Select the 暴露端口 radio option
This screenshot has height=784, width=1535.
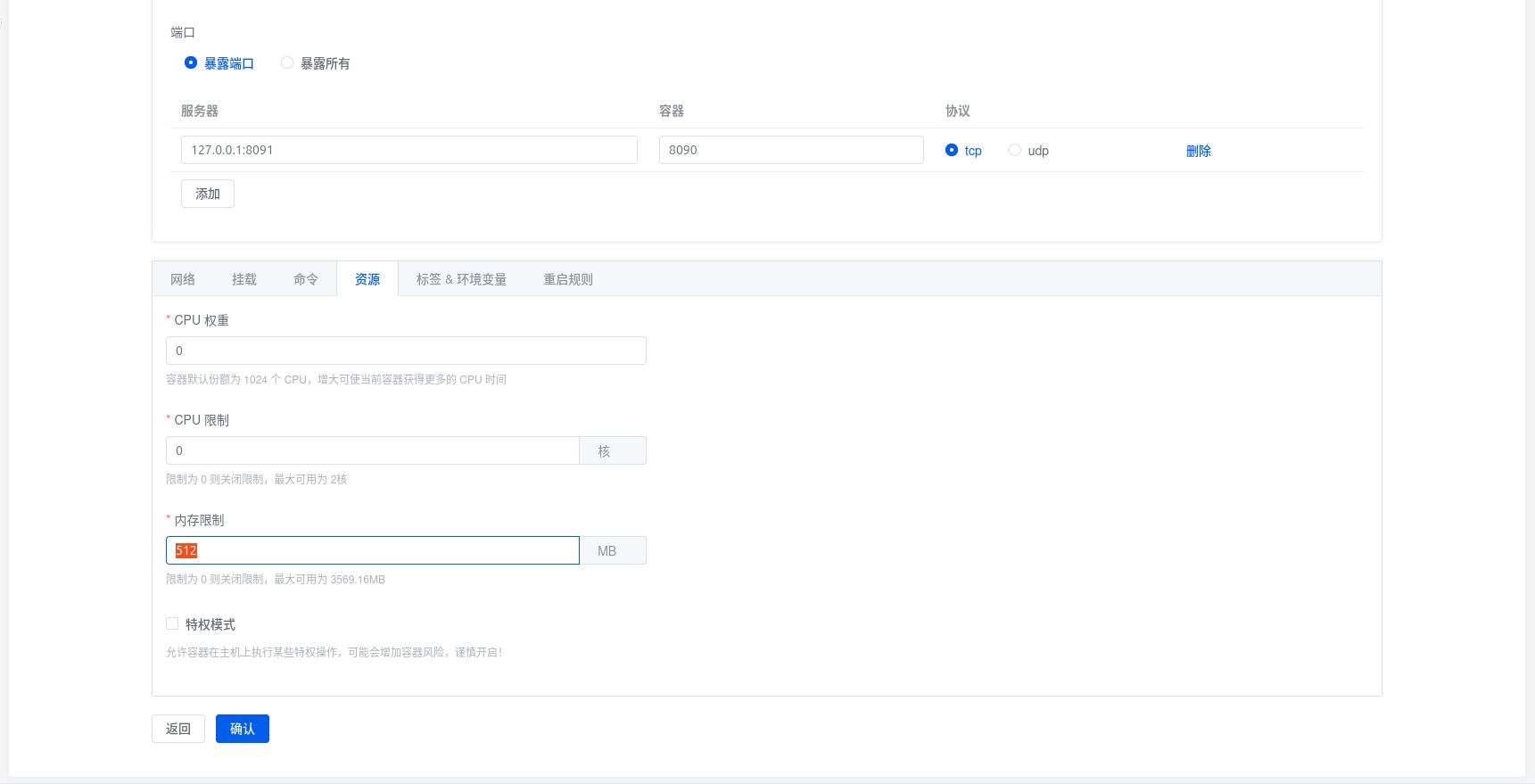click(x=191, y=63)
